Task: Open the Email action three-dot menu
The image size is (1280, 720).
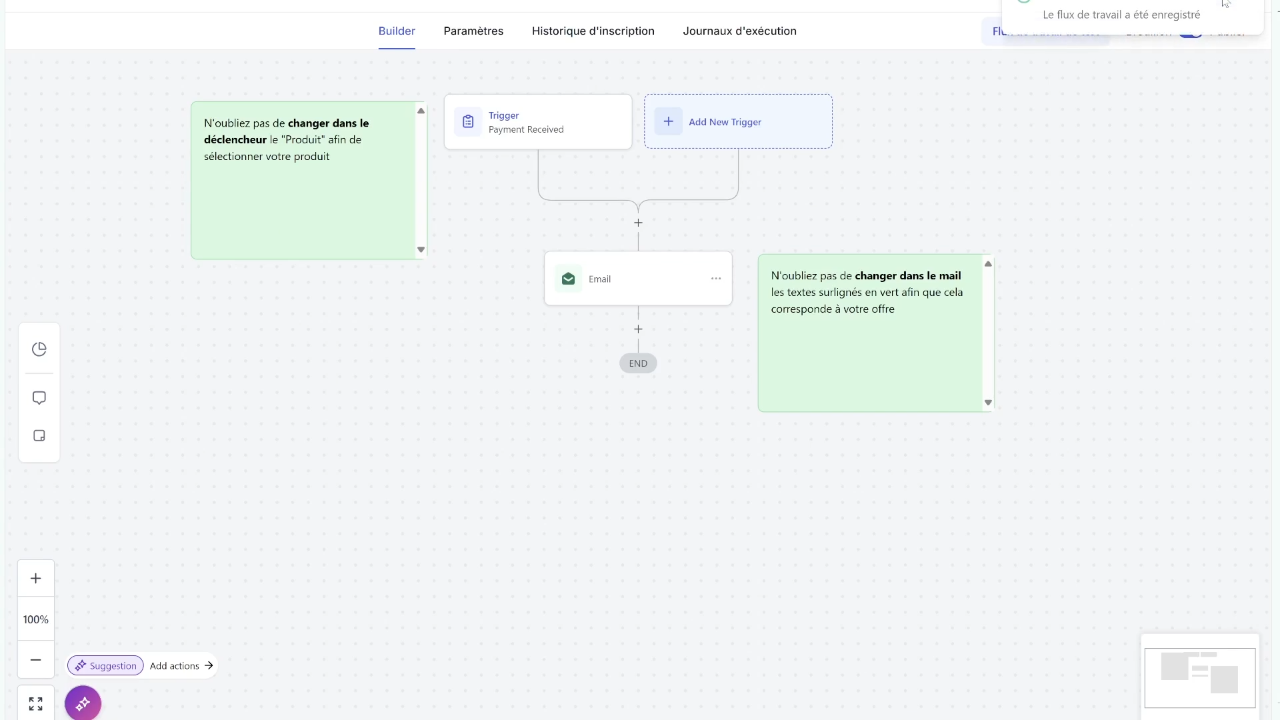Action: click(x=716, y=279)
